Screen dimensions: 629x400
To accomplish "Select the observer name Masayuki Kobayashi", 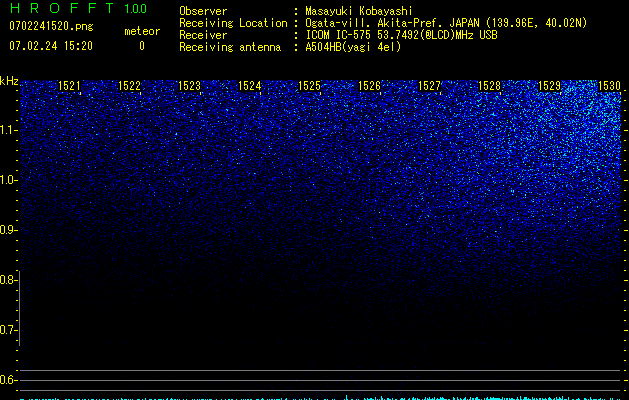I will click(359, 11).
